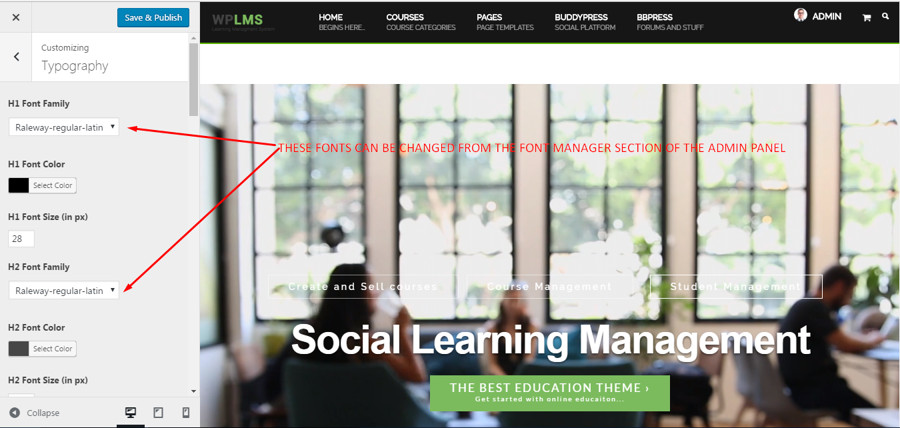This screenshot has width=900, height=428.
Task: Collapse the customizer sidebar
Action: click(34, 413)
